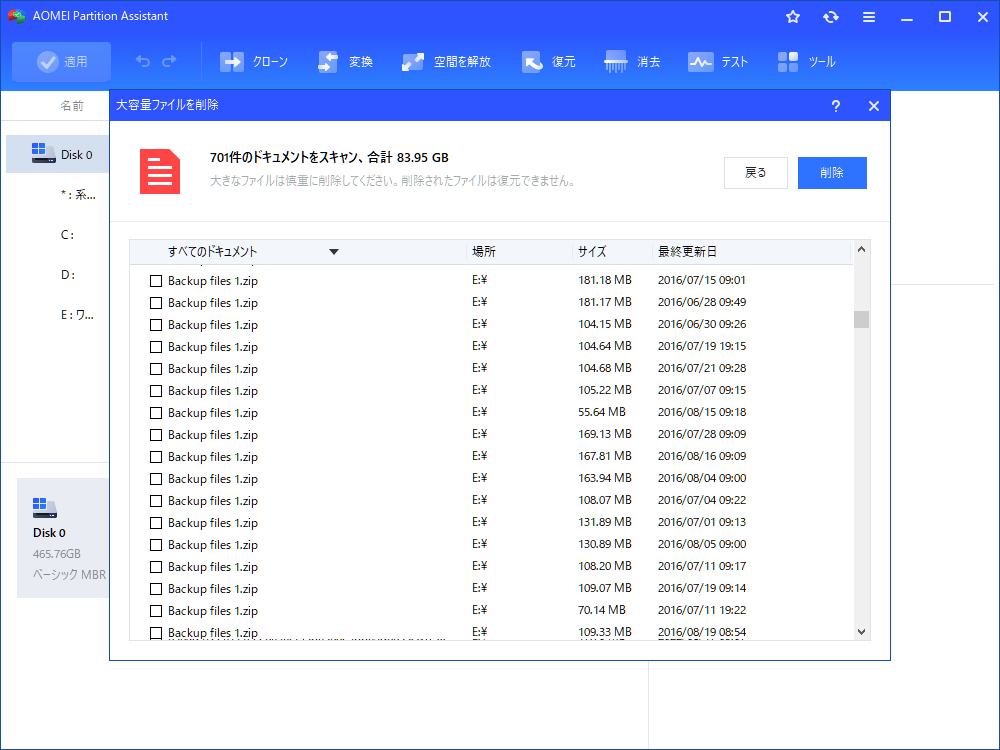This screenshot has height=750, width=1000.
Task: Open the Test (テスト) tool
Action: (717, 62)
